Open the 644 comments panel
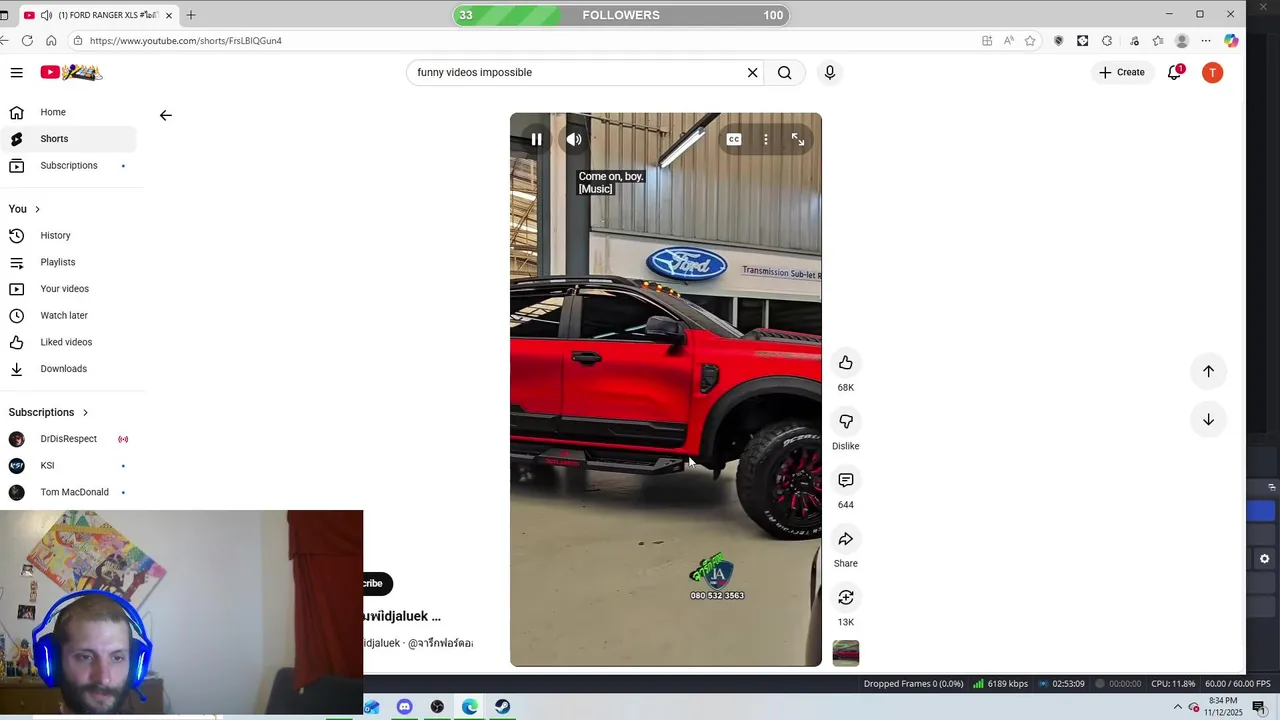Image resolution: width=1280 pixels, height=720 pixels. point(846,480)
